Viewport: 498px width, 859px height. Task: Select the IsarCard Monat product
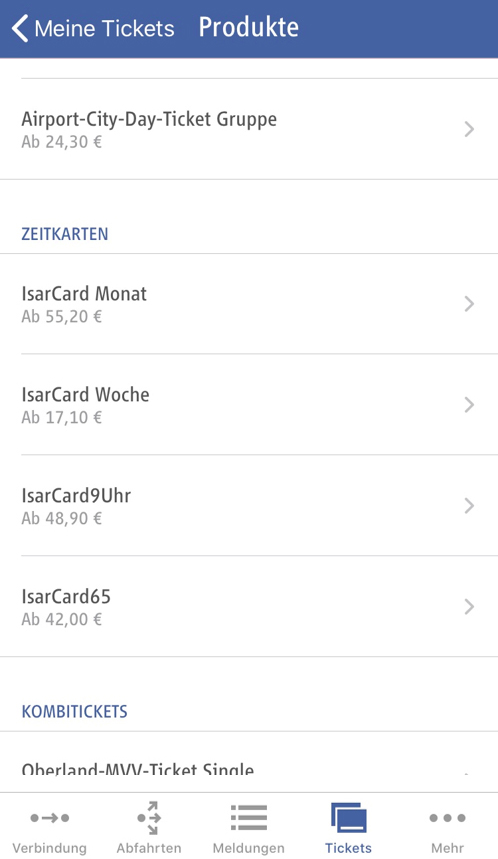tap(249, 304)
